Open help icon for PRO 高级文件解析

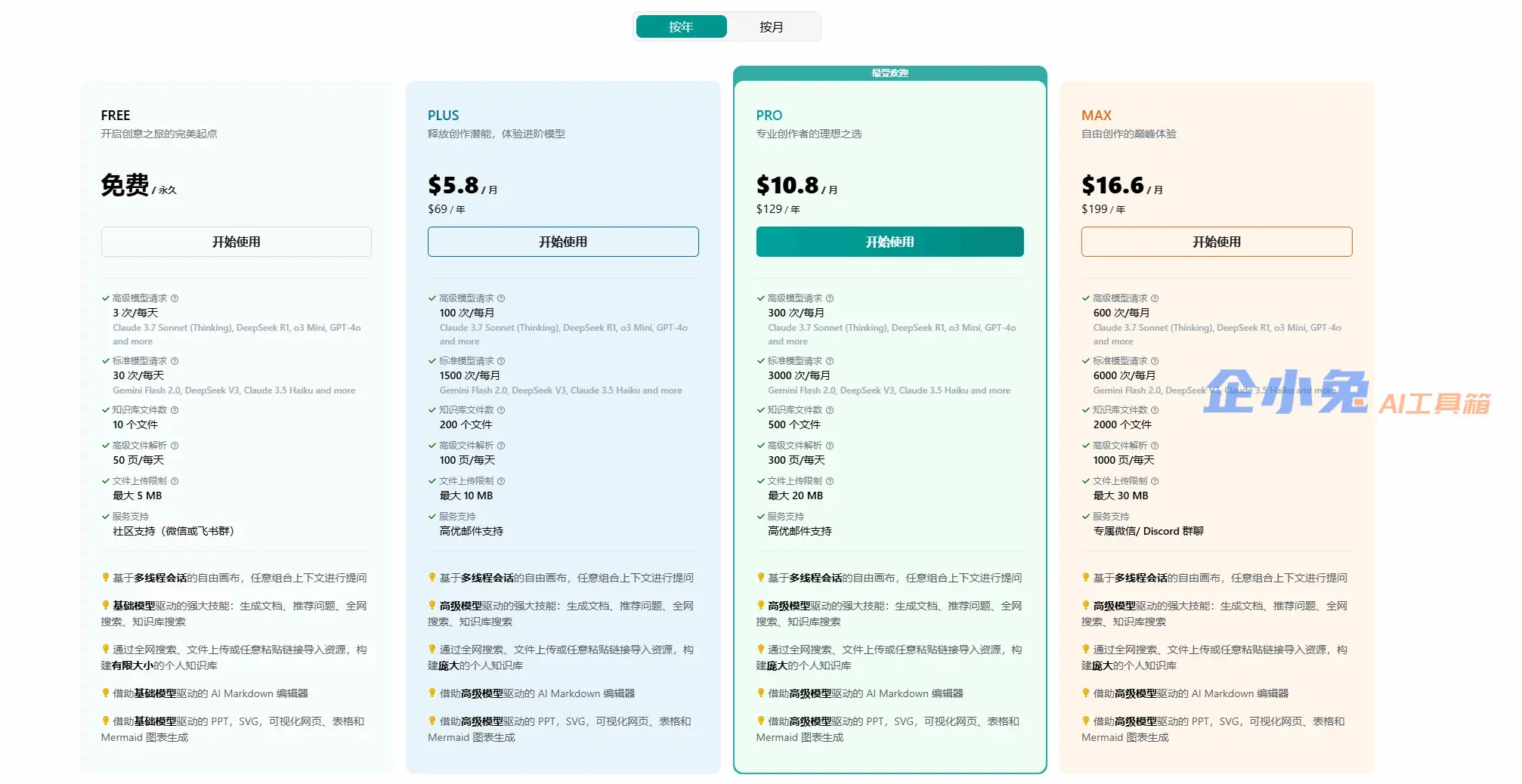(x=830, y=446)
